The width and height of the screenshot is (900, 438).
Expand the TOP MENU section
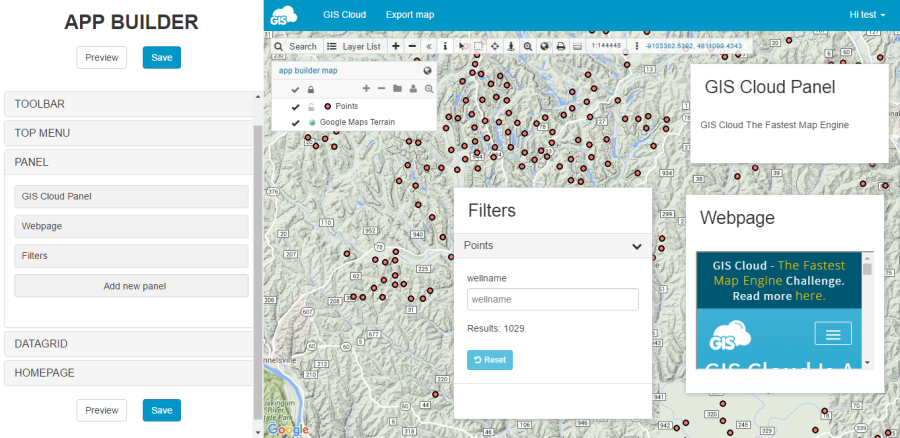[129, 133]
